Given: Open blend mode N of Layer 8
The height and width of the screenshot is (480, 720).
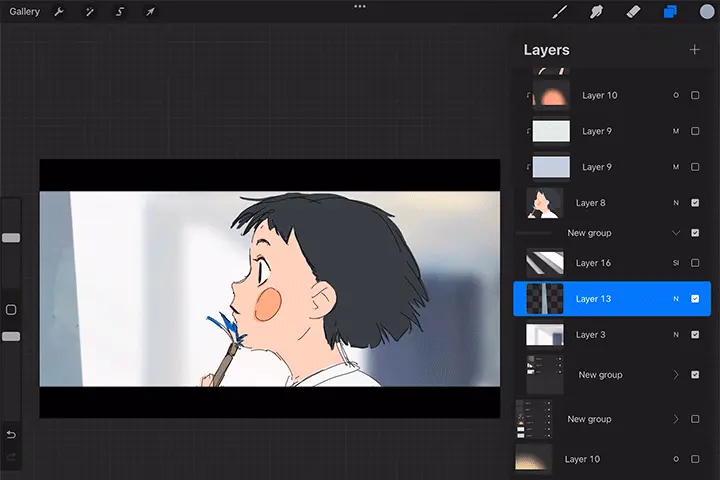Looking at the screenshot, I should tap(676, 203).
